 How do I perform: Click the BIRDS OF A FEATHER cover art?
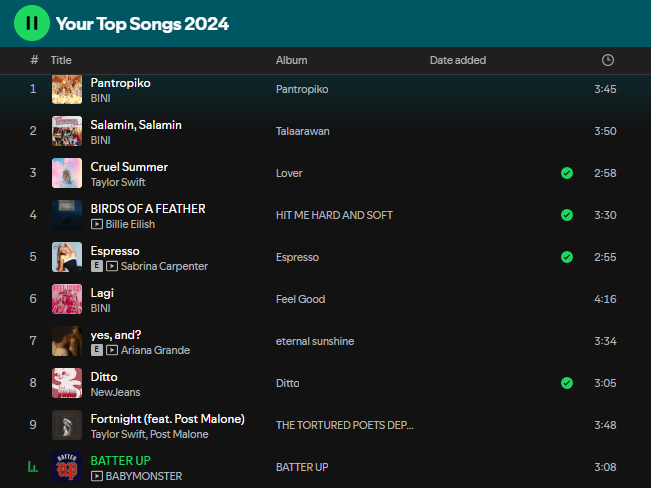(67, 215)
